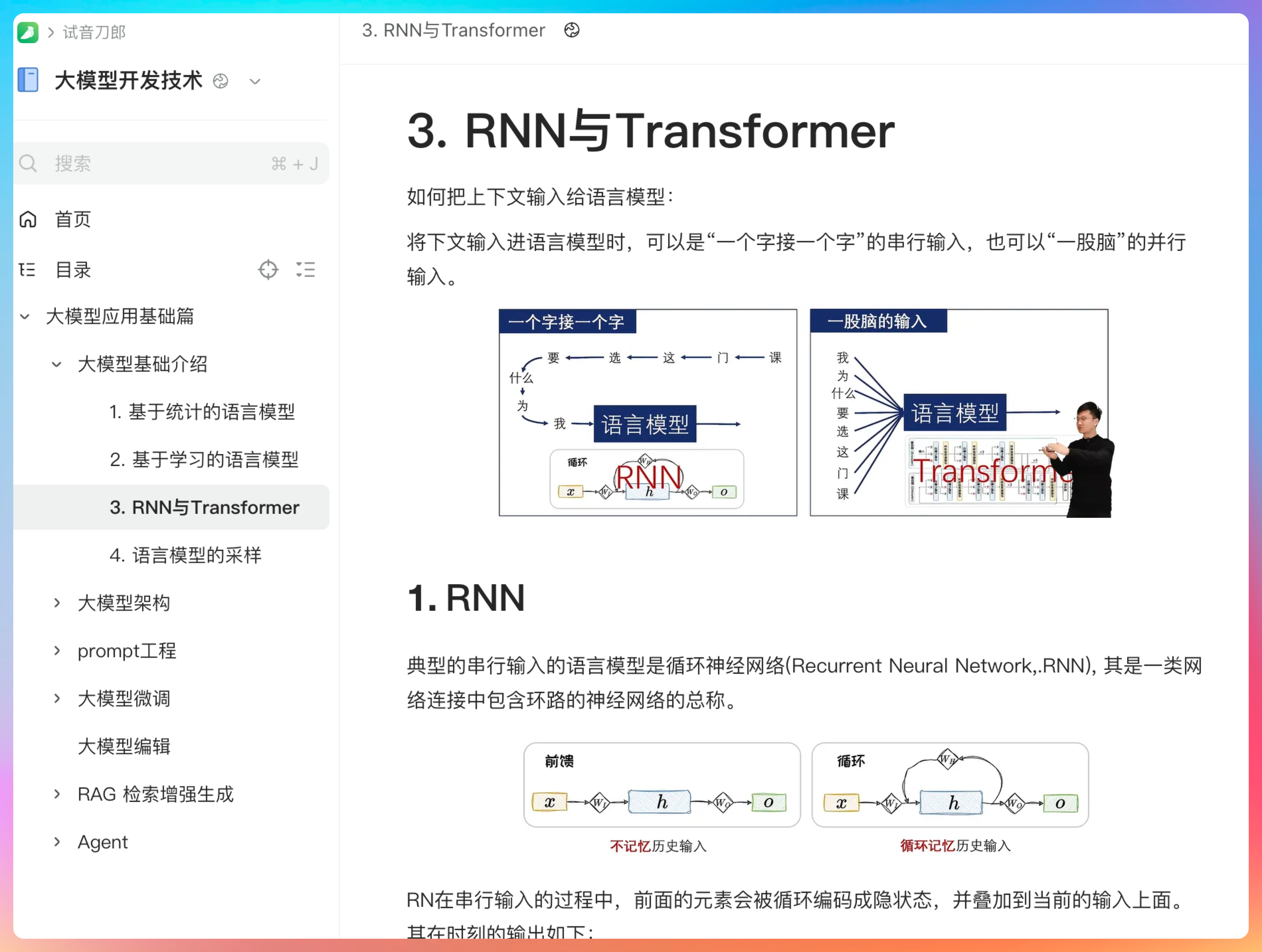Expand the 大模型架构 section
1262x952 pixels.
click(56, 602)
